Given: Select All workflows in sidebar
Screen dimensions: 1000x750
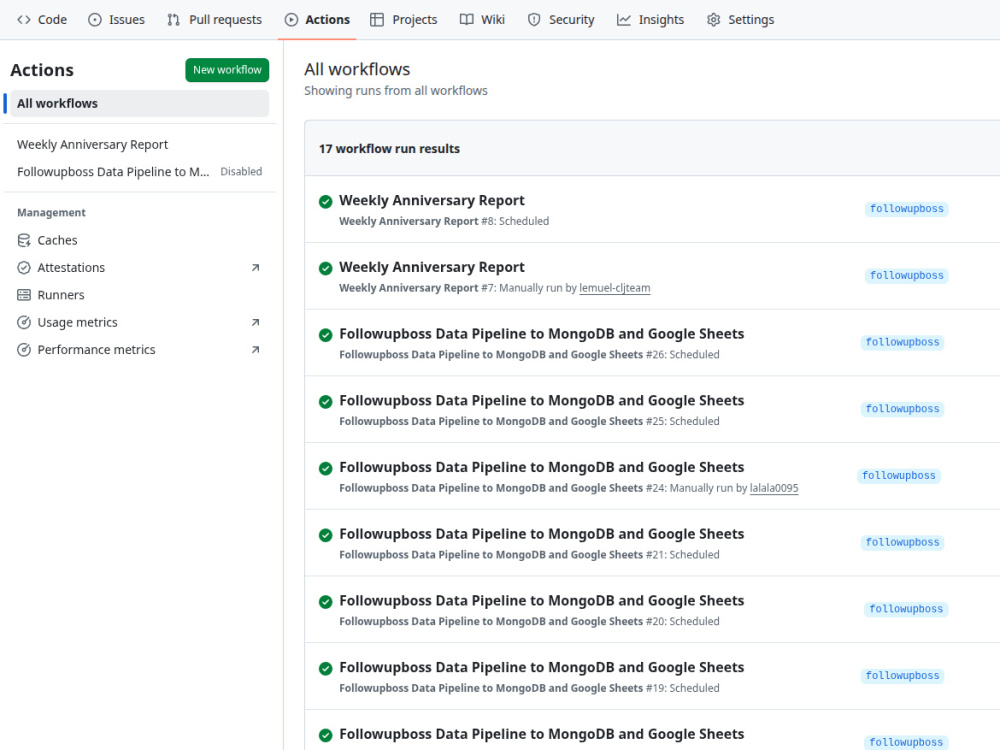Looking at the screenshot, I should click(139, 103).
